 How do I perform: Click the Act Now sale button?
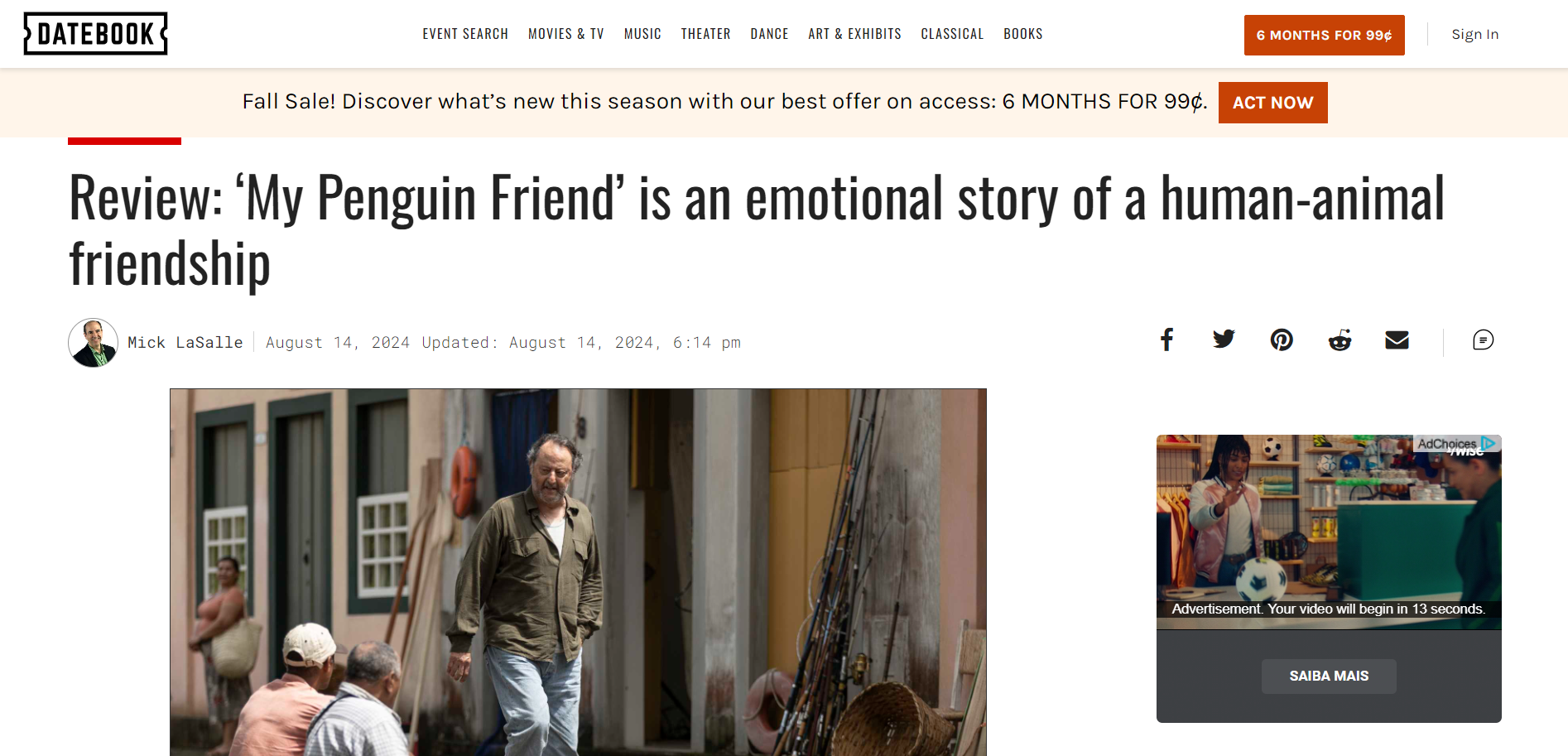[1272, 103]
